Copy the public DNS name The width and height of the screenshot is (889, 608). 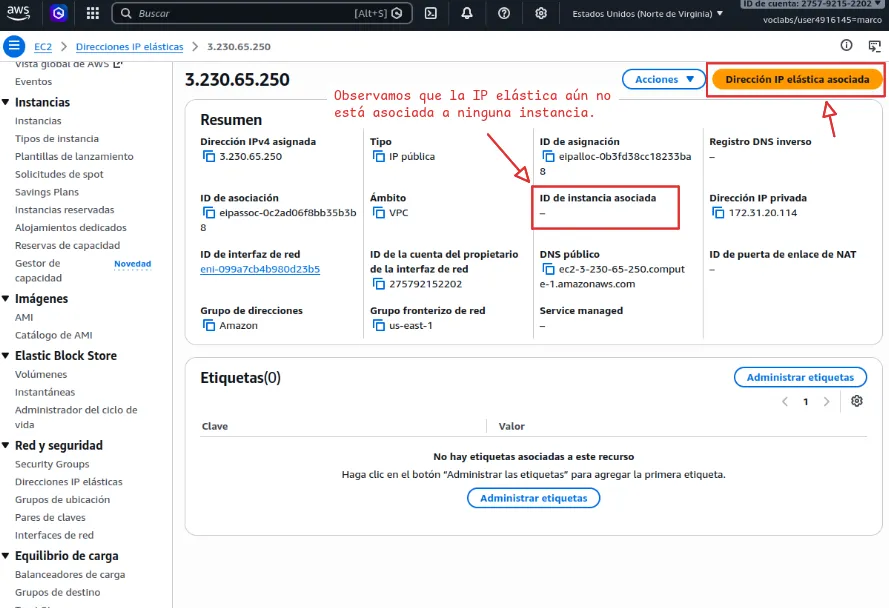pos(548,269)
